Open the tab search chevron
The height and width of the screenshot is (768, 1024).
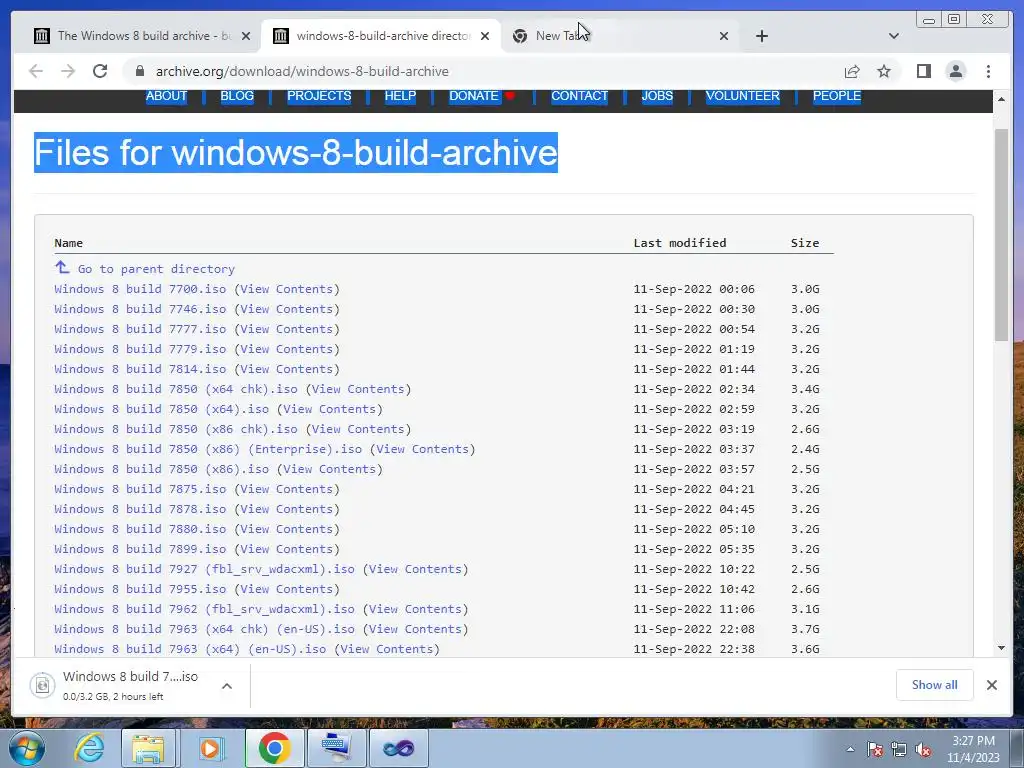(893, 36)
